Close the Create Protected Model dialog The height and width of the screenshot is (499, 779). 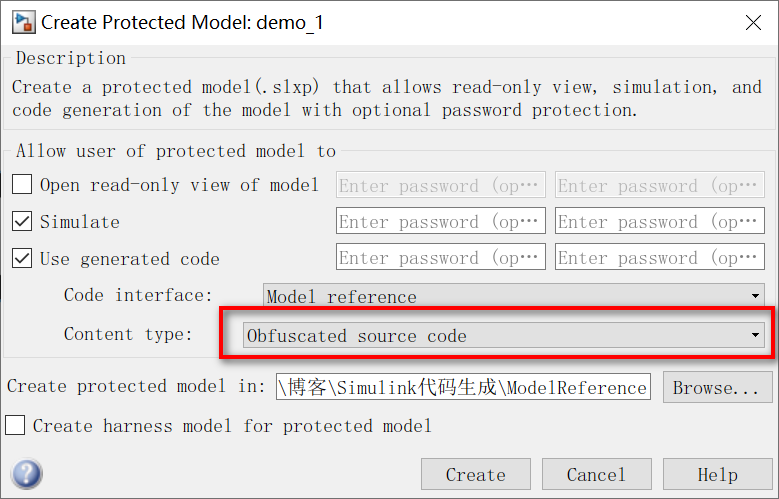coord(753,22)
